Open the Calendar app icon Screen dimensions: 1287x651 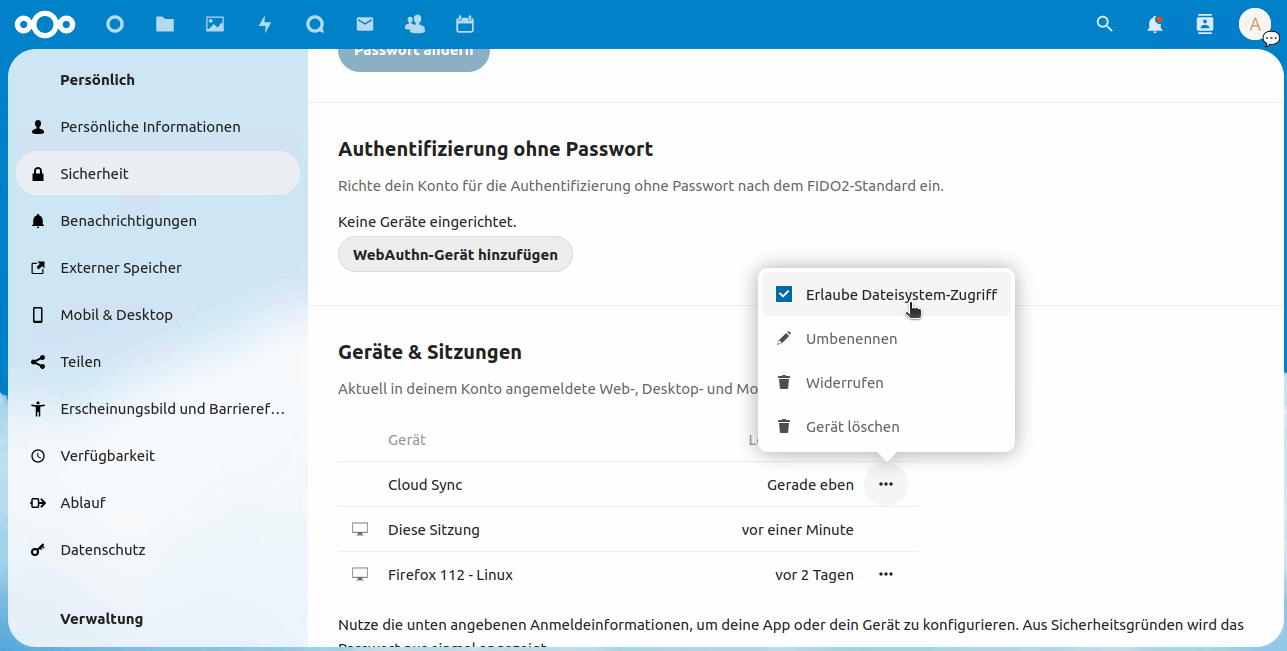[465, 24]
